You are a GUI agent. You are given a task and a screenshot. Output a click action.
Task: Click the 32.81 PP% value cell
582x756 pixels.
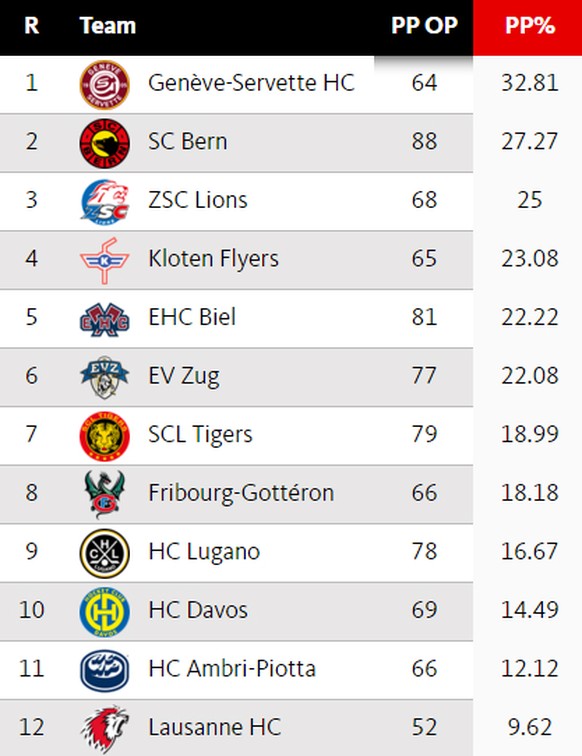pyautogui.click(x=529, y=82)
